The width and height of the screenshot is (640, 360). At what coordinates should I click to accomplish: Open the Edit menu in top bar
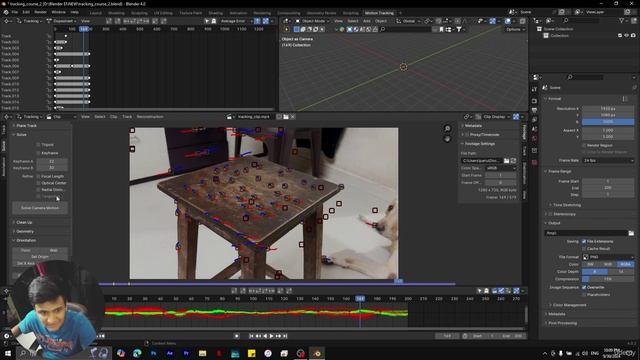[26, 12]
